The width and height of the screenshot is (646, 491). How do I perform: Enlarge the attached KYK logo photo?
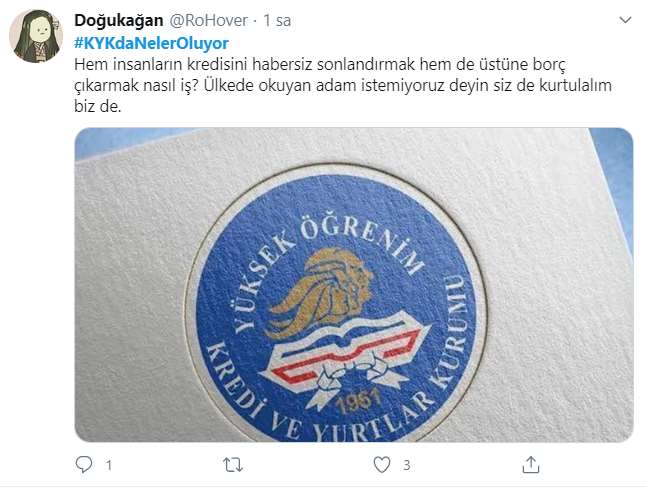click(x=354, y=285)
